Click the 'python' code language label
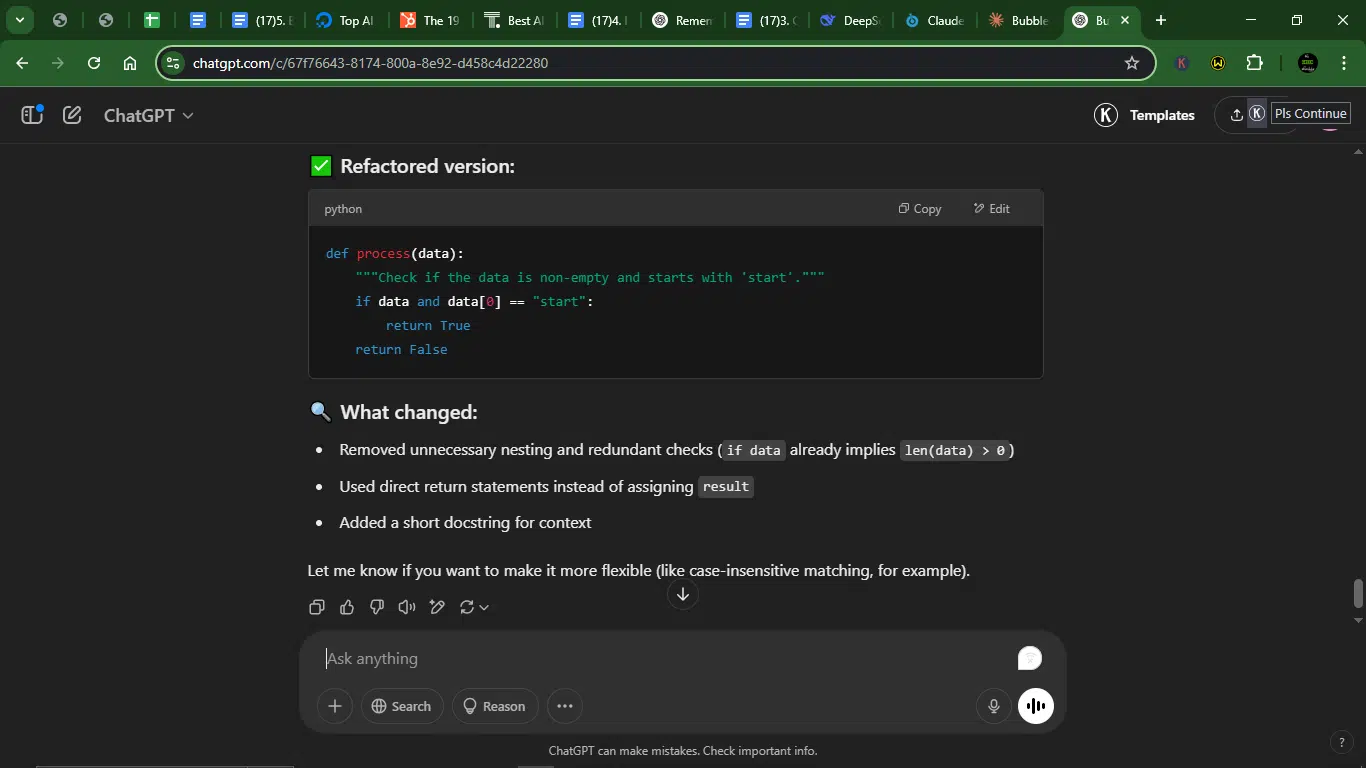Image resolution: width=1366 pixels, height=768 pixels. [343, 209]
